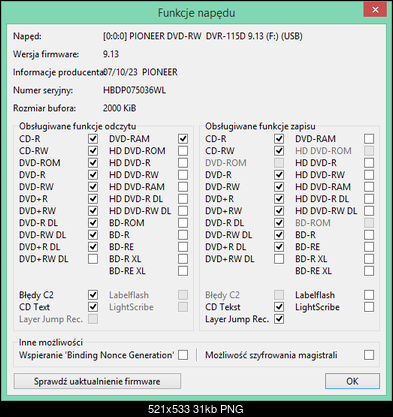Toggle DVD-R DL read checkbox
The height and width of the screenshot is (417, 393).
93,223
